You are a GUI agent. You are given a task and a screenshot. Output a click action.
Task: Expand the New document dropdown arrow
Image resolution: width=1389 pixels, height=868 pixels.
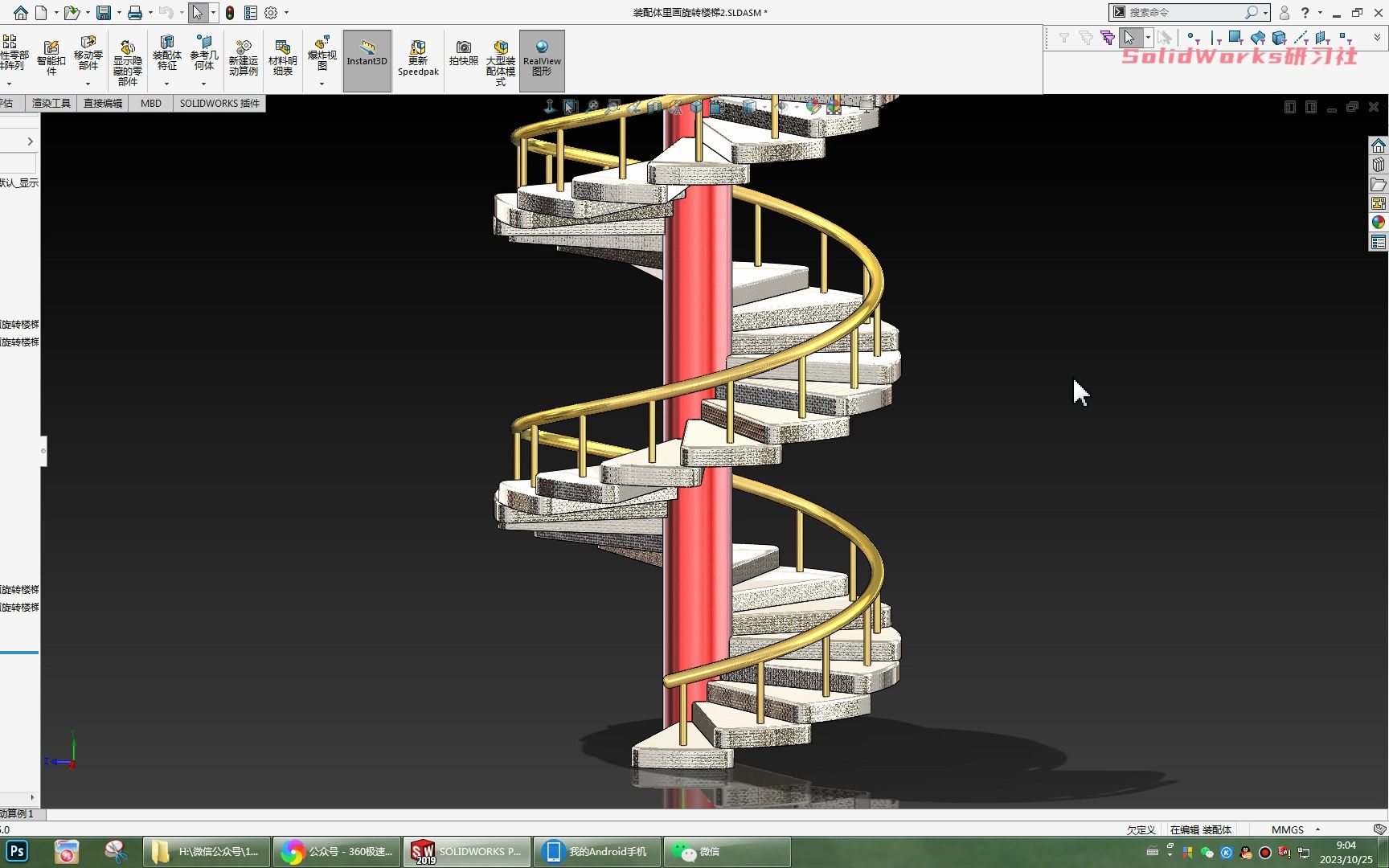[55, 13]
